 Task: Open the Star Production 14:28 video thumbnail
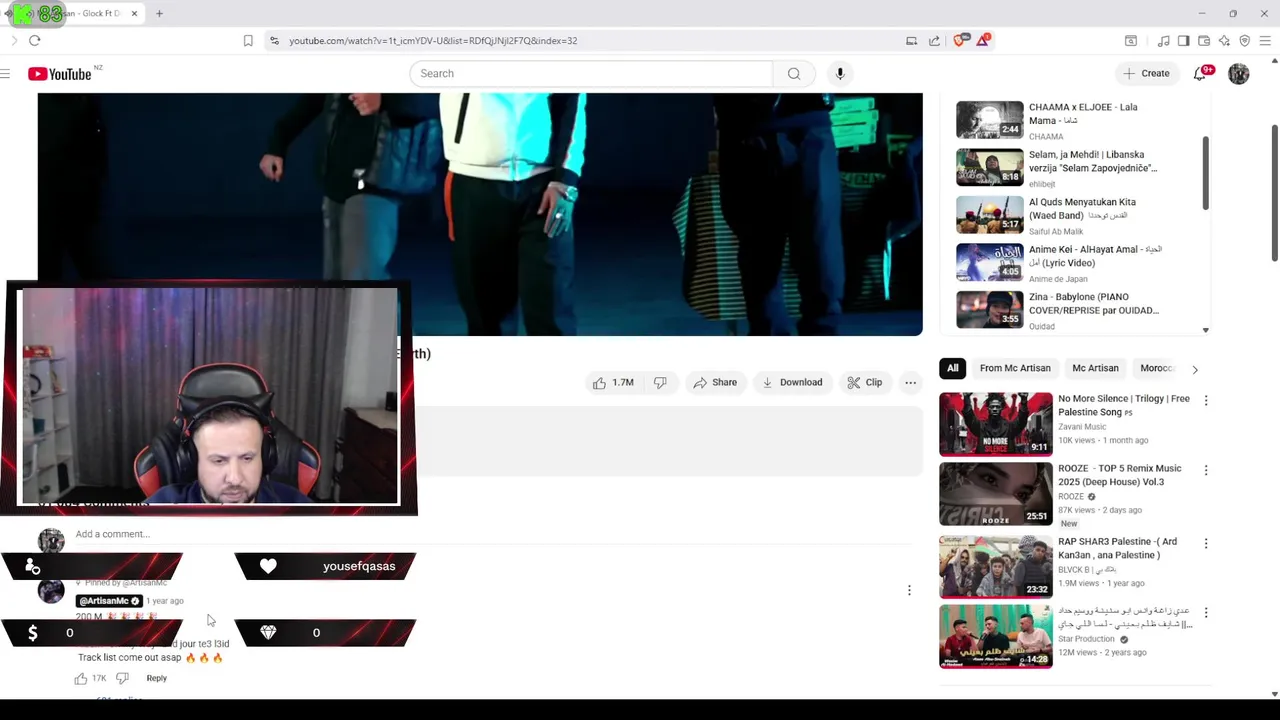(x=996, y=636)
